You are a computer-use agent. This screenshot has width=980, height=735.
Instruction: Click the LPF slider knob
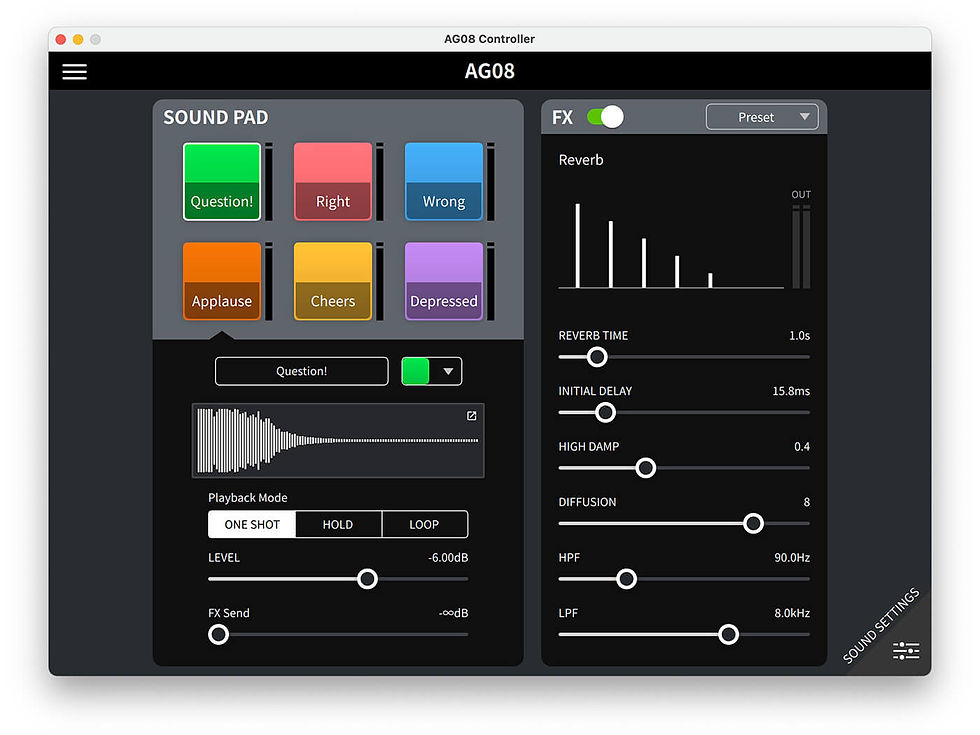728,634
